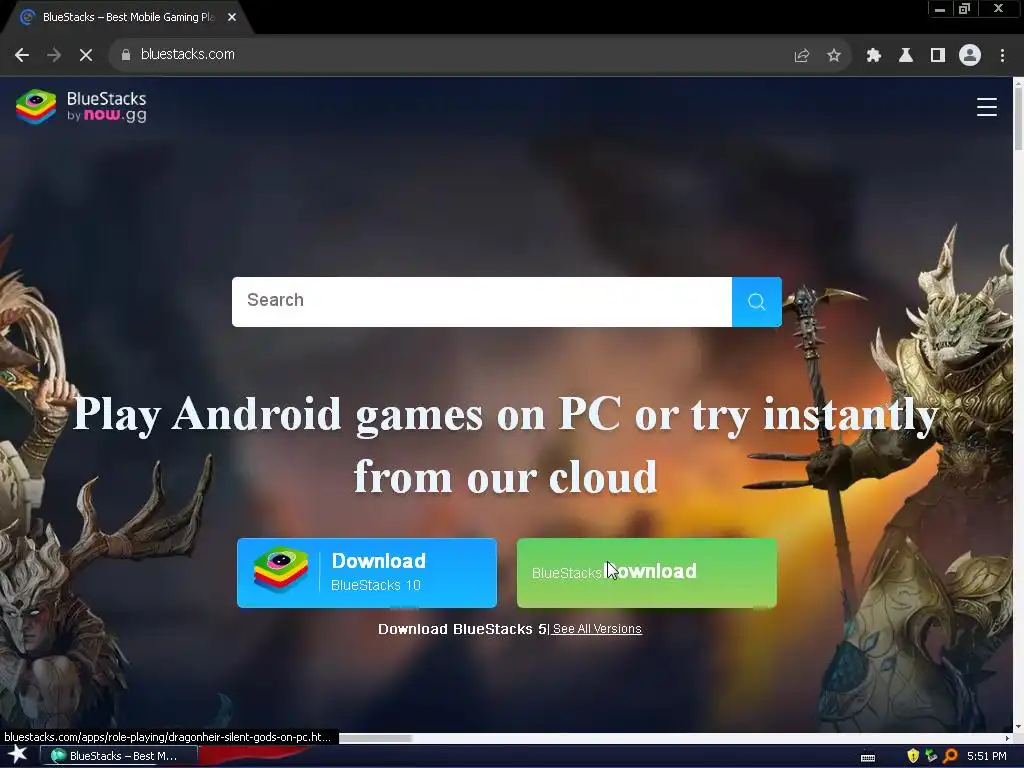Image resolution: width=1024 pixels, height=768 pixels.
Task: Go back to previous page
Action: 22,55
